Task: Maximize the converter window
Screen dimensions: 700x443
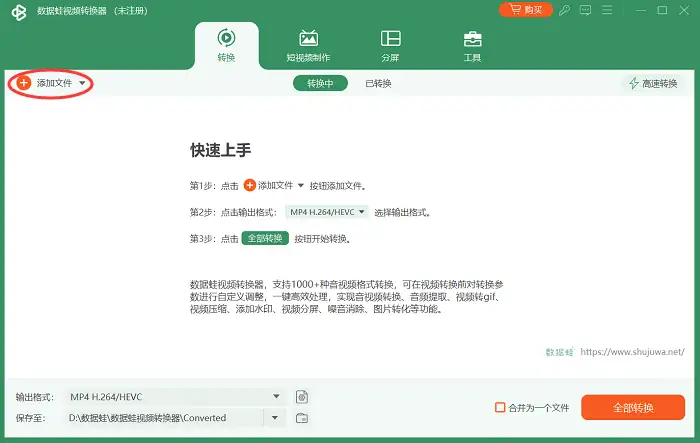Action: click(662, 10)
